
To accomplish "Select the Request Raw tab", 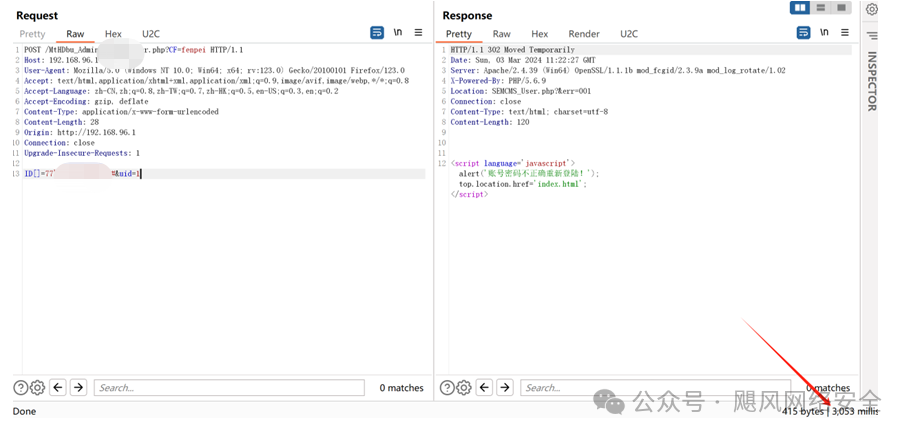I will (75, 34).
